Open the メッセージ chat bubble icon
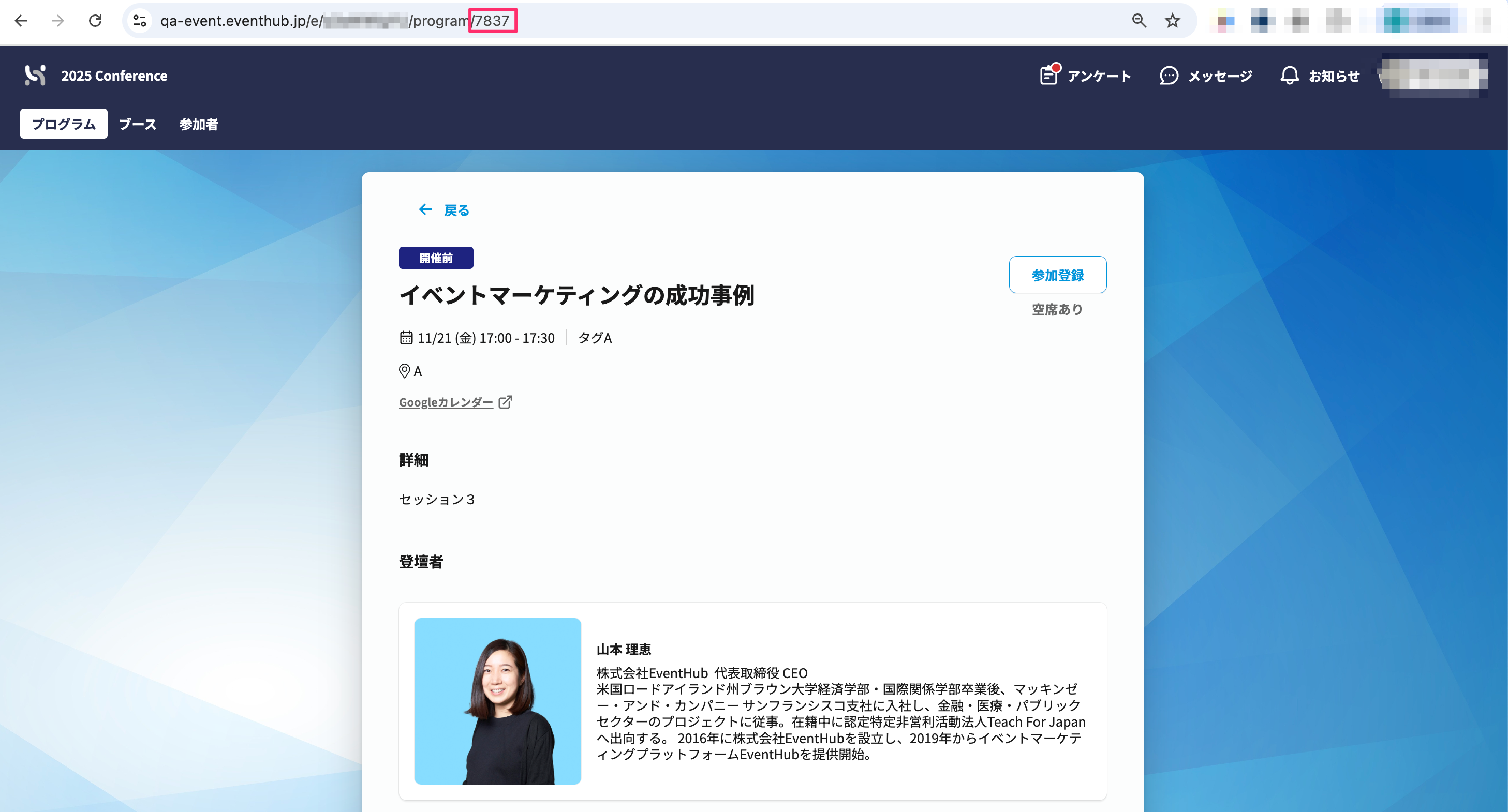 [x=1169, y=76]
